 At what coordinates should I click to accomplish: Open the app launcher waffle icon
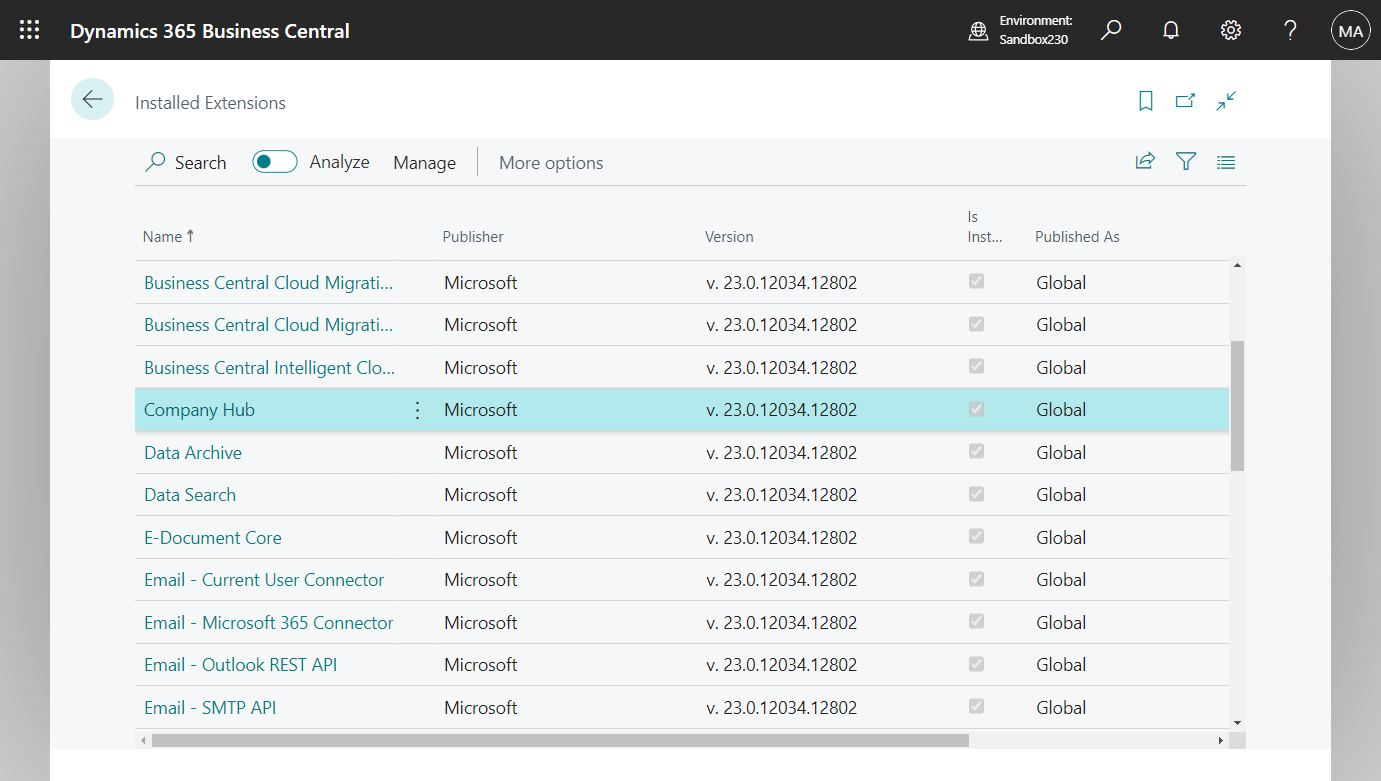[30, 30]
